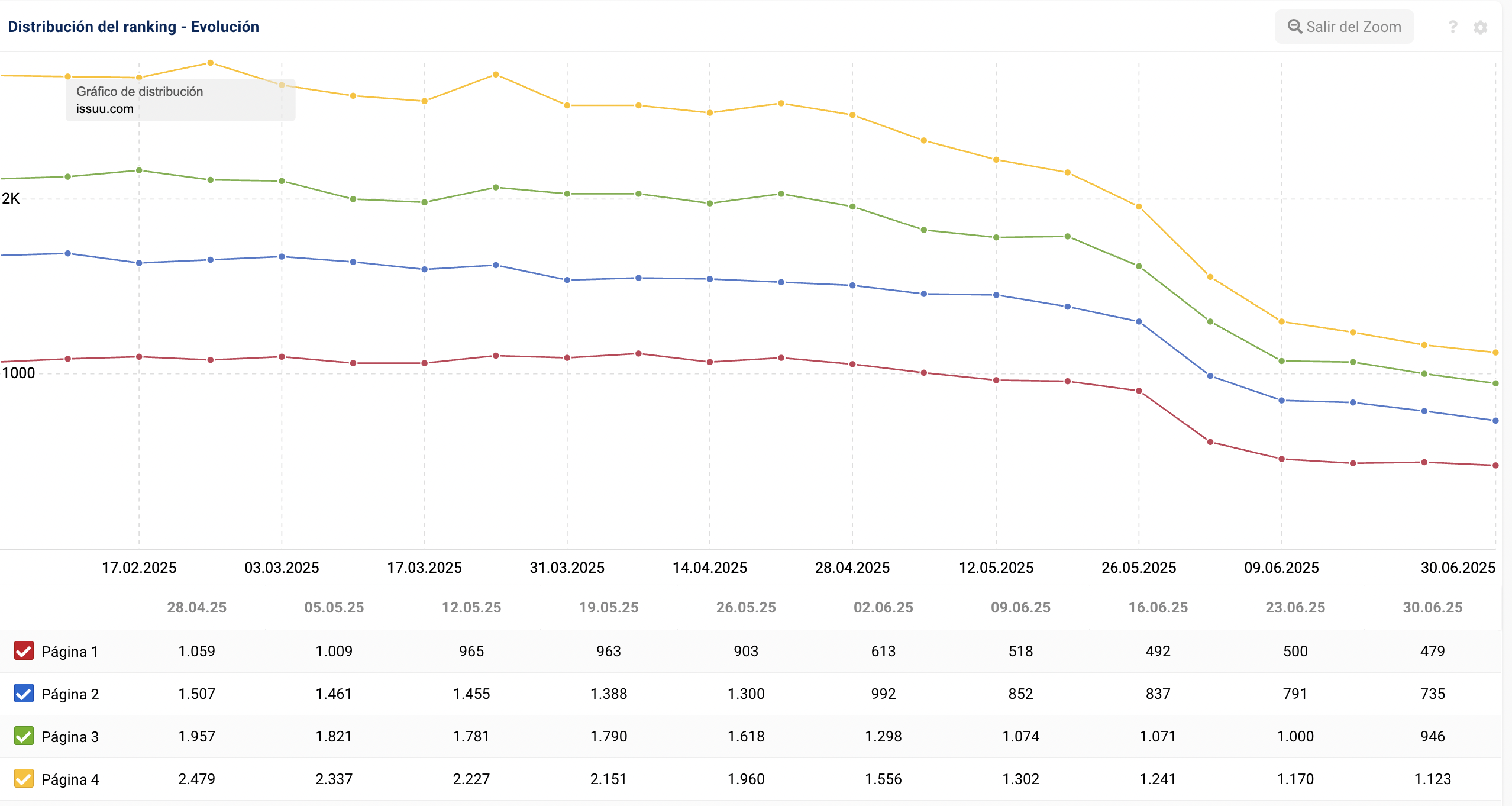This screenshot has width=1512, height=806.
Task: Toggle the Página 2 blue checkbox
Action: coord(24,694)
